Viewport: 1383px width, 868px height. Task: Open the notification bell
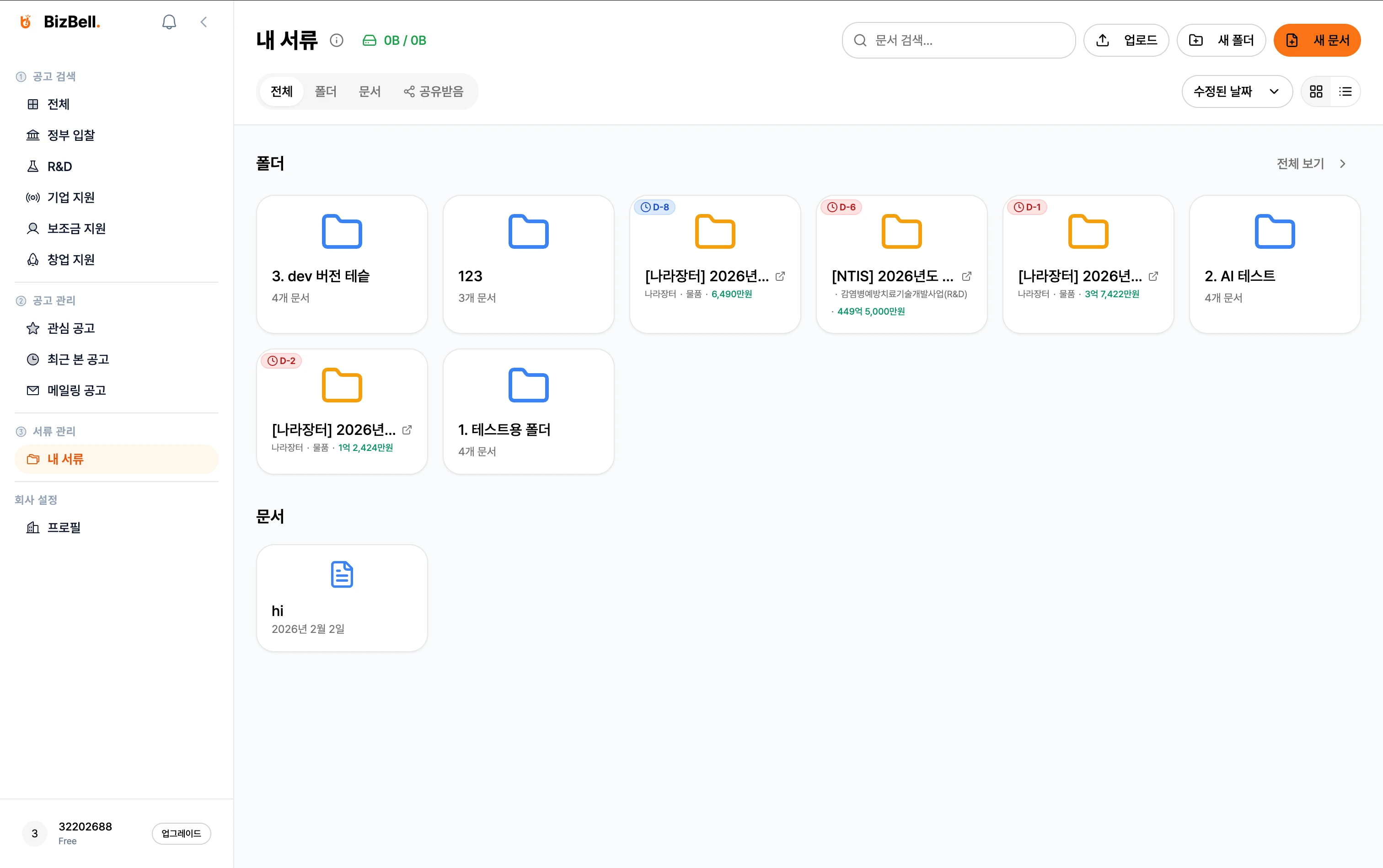click(169, 22)
